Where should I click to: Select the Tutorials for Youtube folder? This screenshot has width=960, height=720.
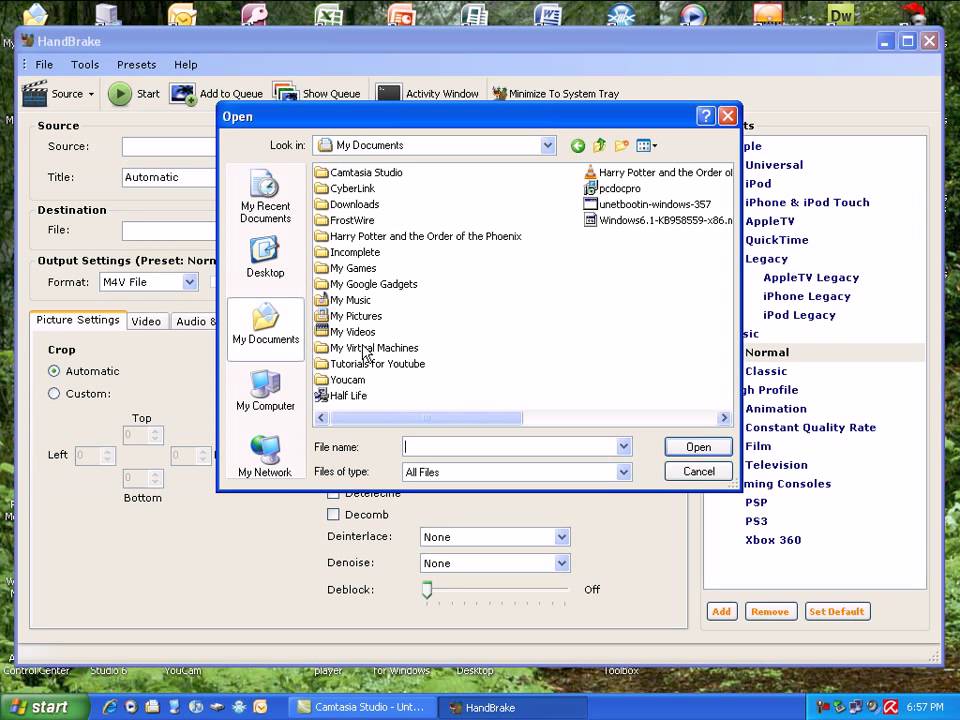click(370, 364)
